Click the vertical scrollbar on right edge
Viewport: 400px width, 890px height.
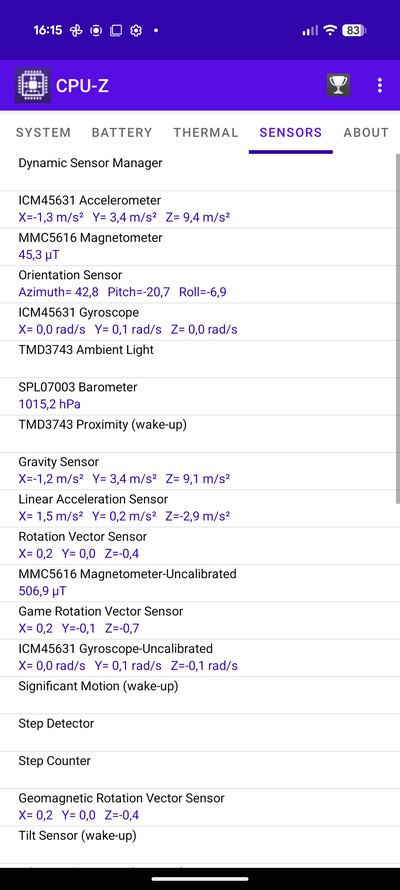pyautogui.click(x=397, y=328)
